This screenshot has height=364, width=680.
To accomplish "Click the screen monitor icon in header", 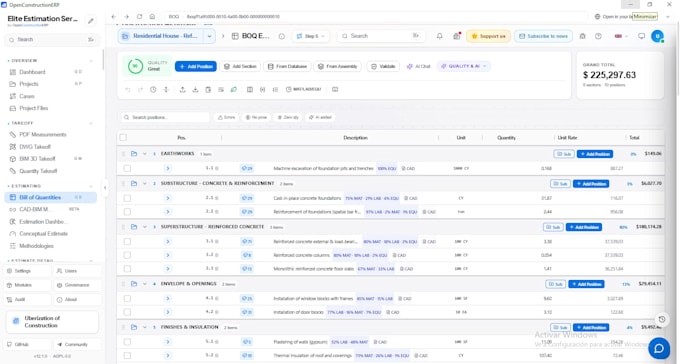I will pos(641,36).
